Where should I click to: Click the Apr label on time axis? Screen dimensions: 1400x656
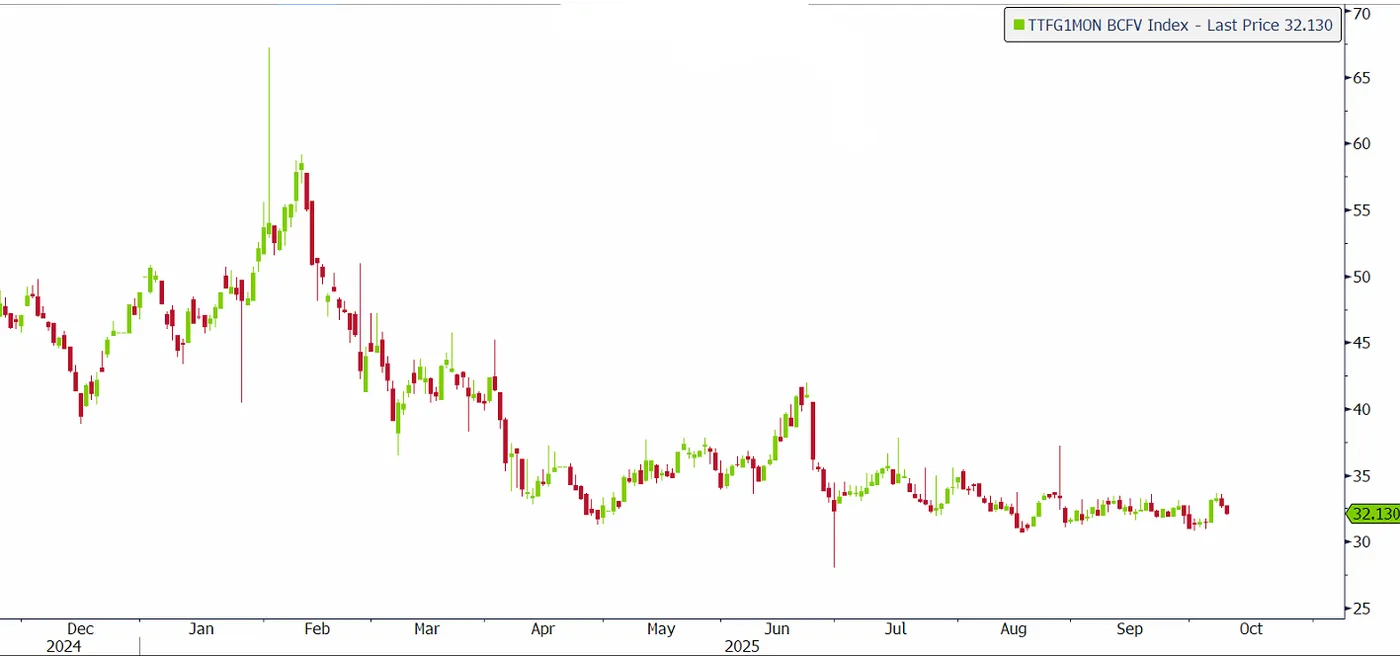pos(542,629)
